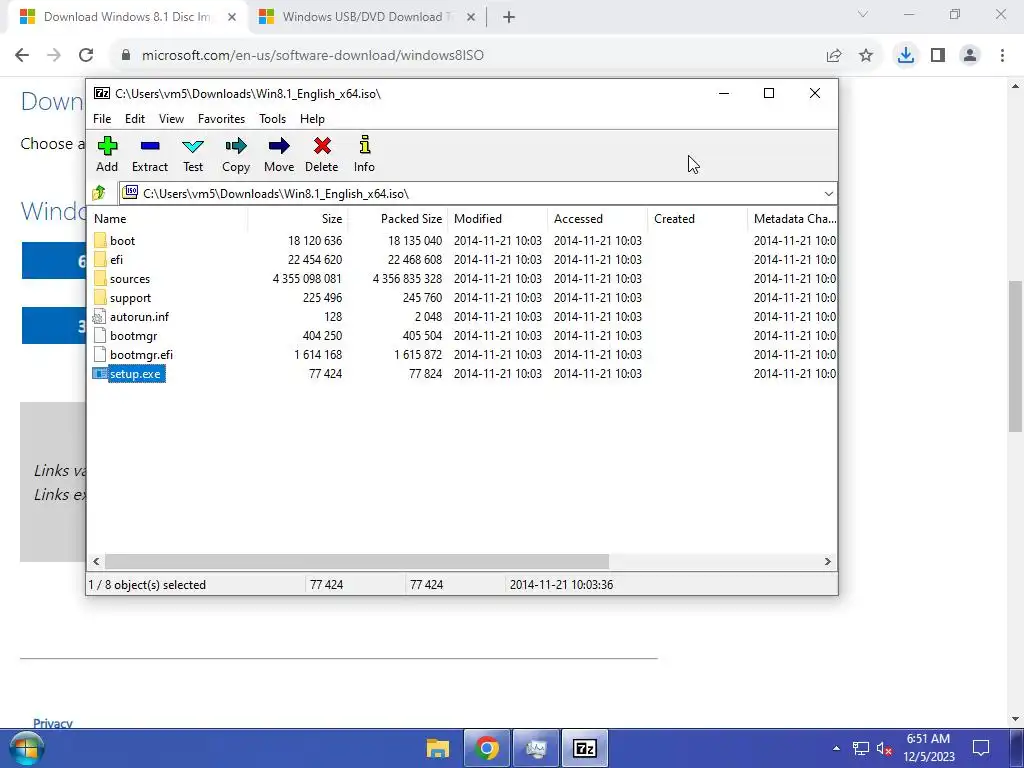
Task: Click the horizontal scrollbar in 7-Zip
Action: click(357, 562)
